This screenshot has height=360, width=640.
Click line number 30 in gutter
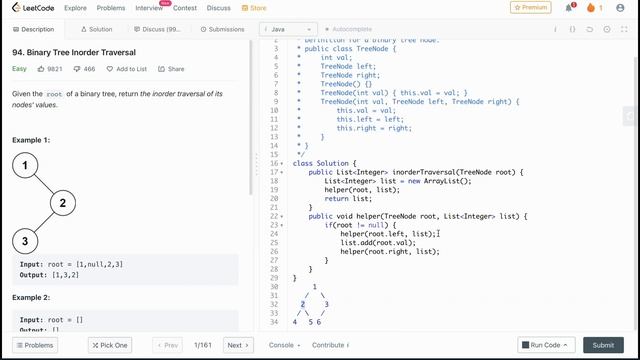click(x=274, y=287)
